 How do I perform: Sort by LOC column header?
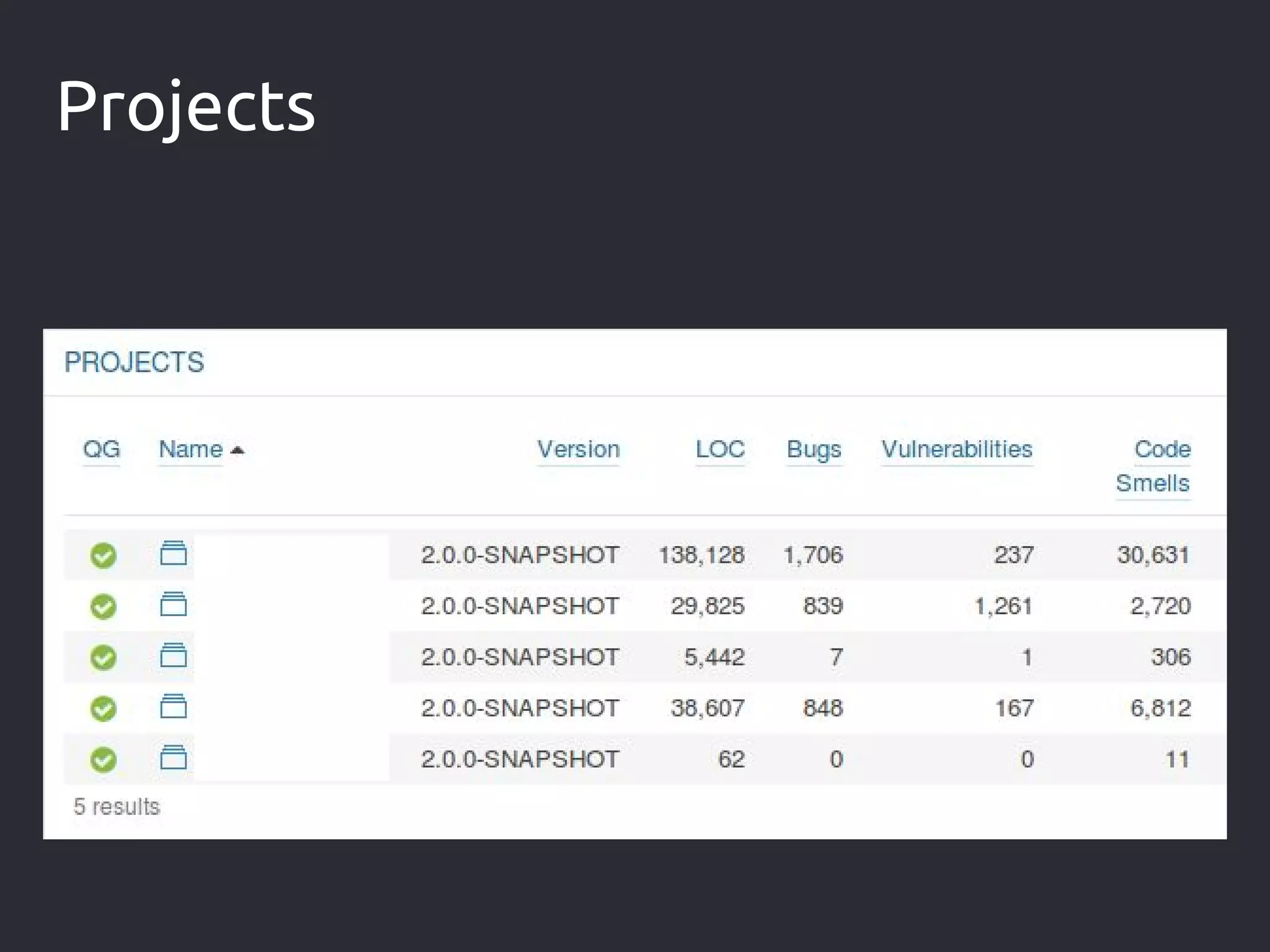click(x=720, y=449)
